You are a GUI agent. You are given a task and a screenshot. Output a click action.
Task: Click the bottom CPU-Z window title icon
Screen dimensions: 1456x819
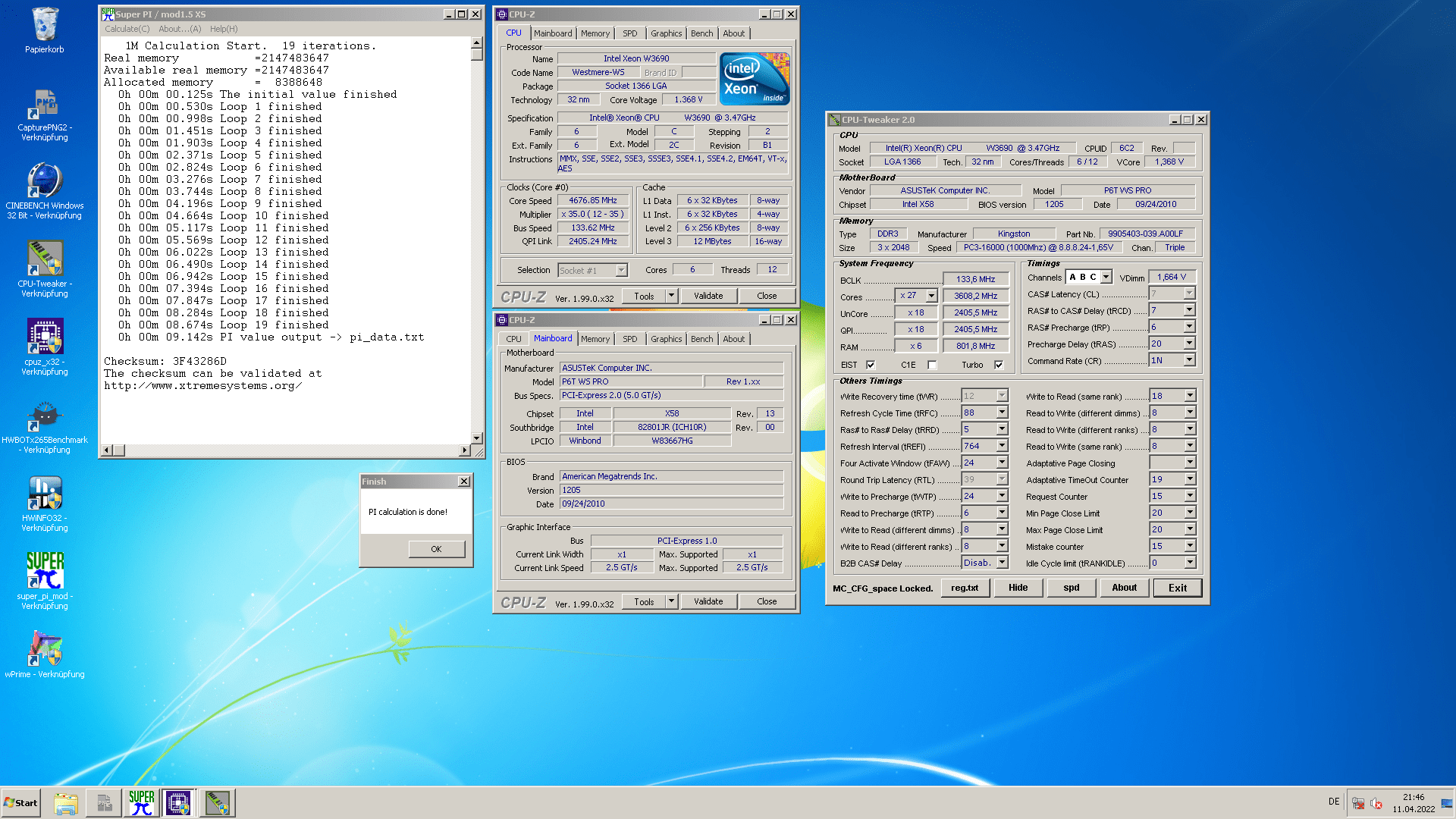coord(502,320)
